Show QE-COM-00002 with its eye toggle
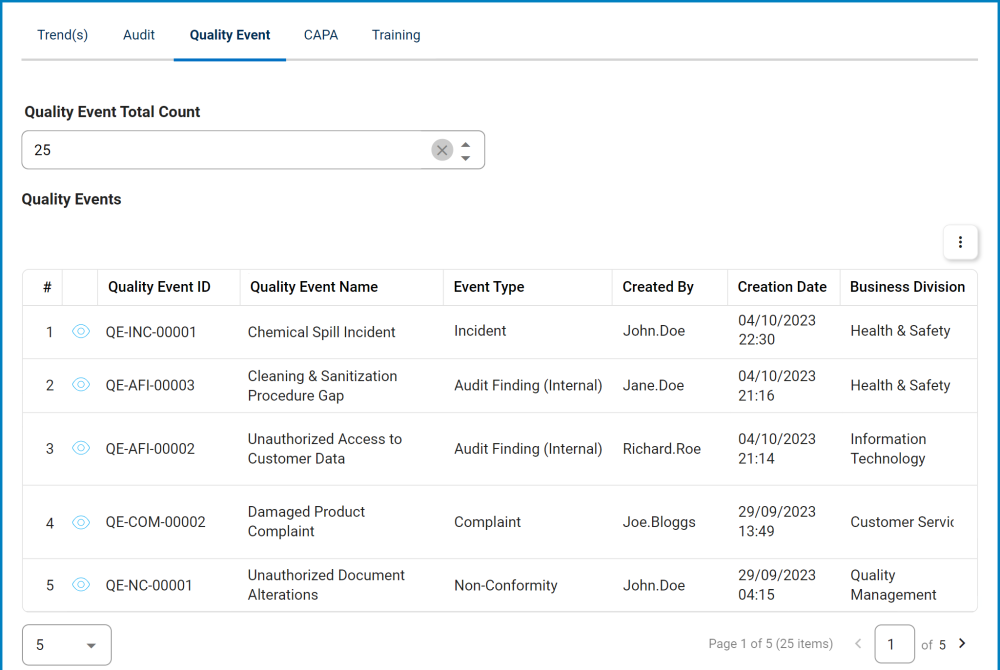1000x670 pixels. (x=80, y=522)
